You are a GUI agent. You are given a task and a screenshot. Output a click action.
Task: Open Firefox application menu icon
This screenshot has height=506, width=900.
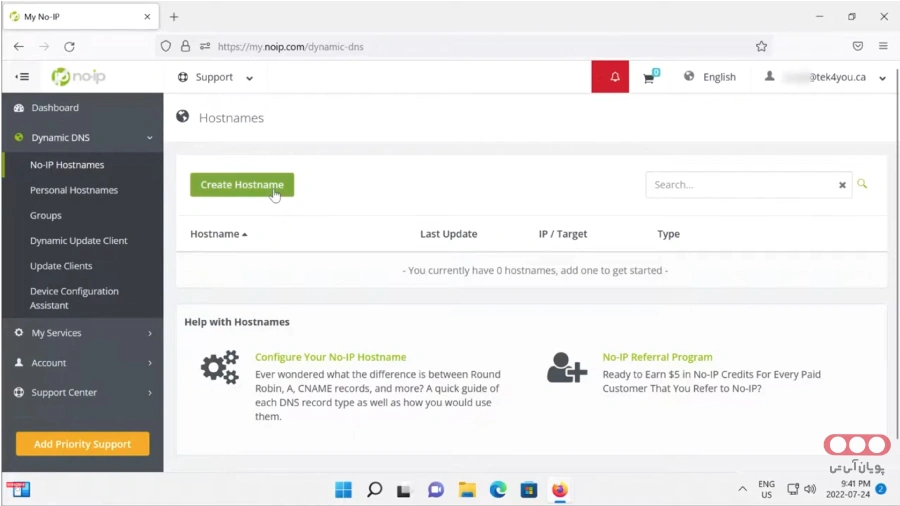883,46
